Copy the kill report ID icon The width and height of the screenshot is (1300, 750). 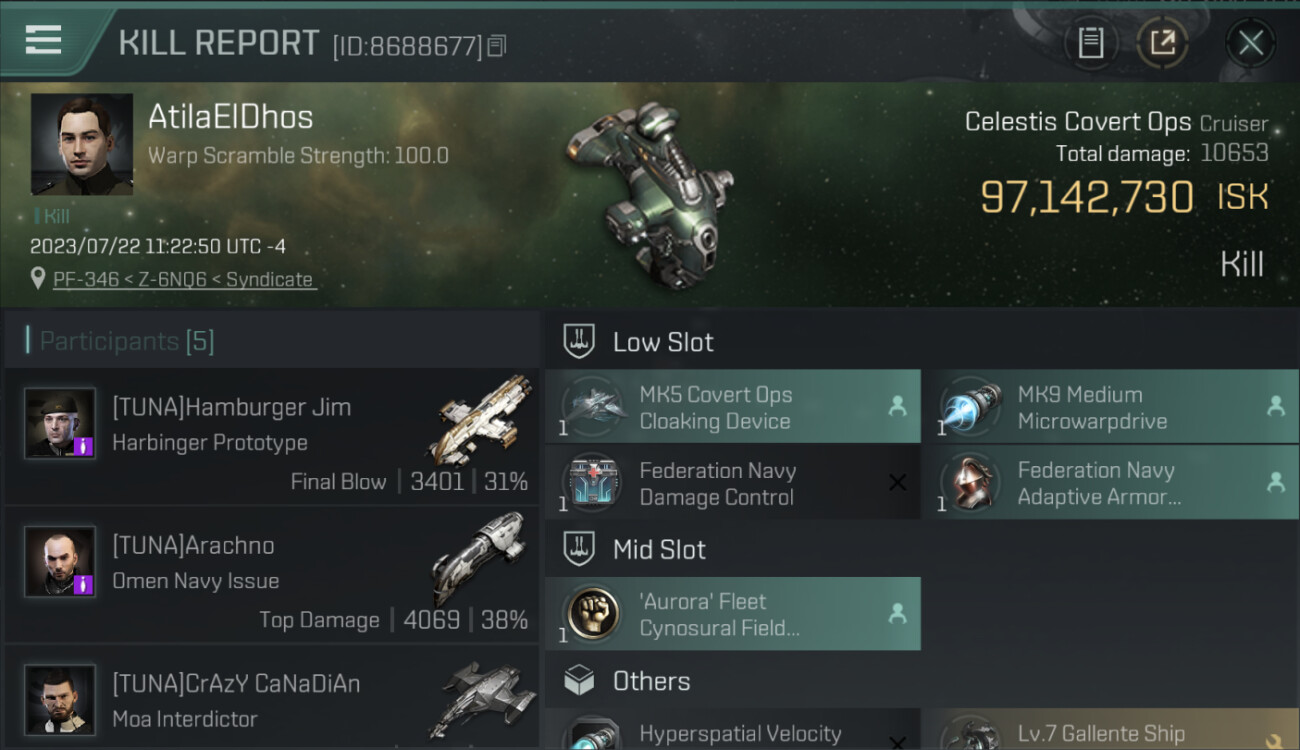pos(497,46)
